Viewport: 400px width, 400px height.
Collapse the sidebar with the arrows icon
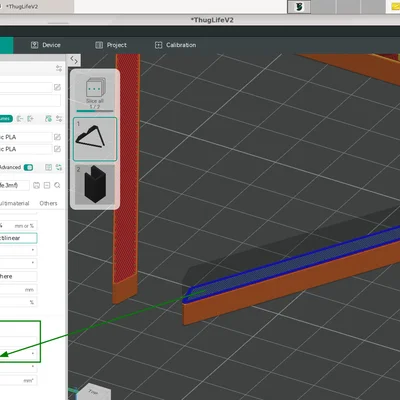[74, 60]
